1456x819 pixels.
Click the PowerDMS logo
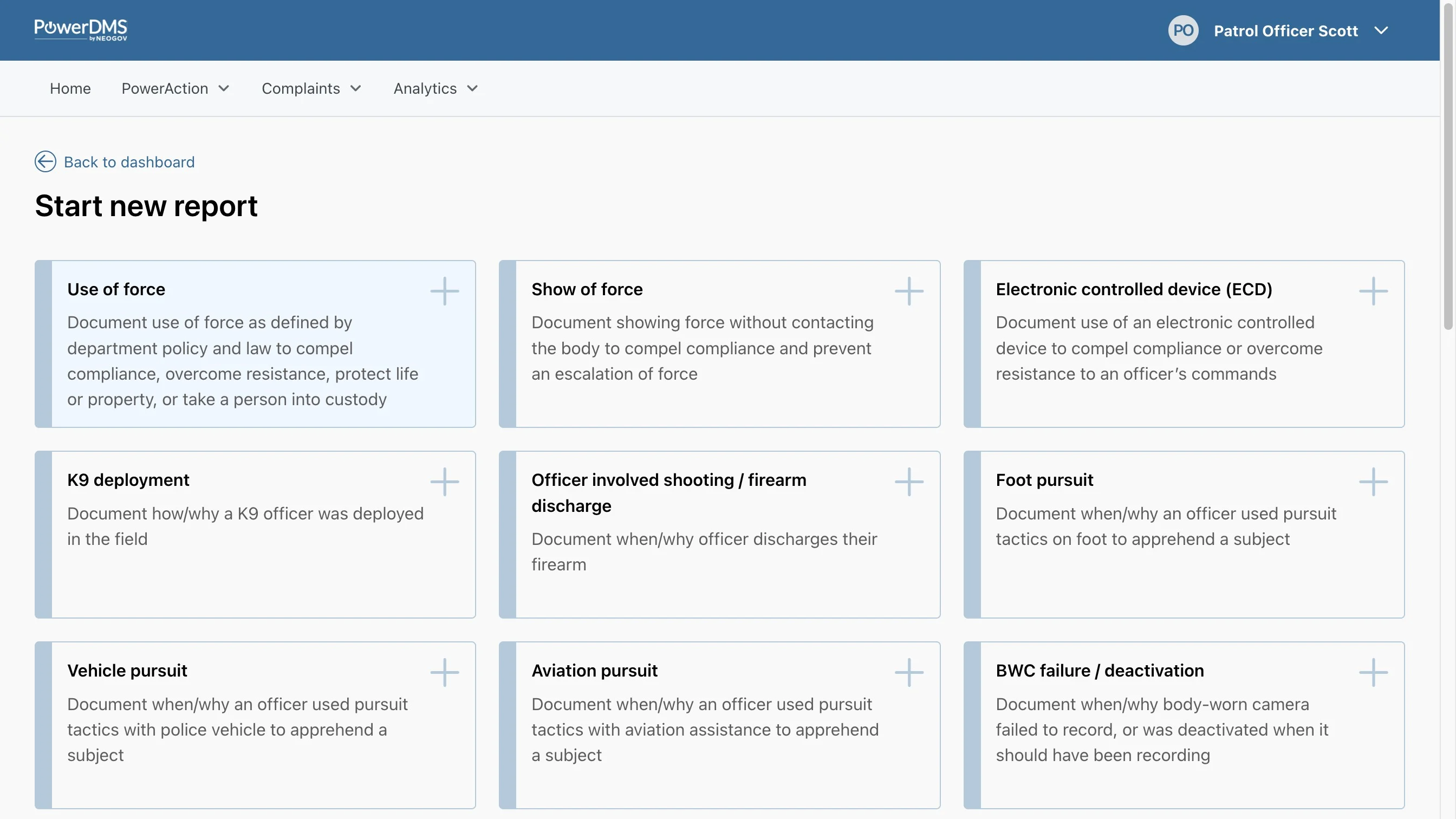point(80,30)
